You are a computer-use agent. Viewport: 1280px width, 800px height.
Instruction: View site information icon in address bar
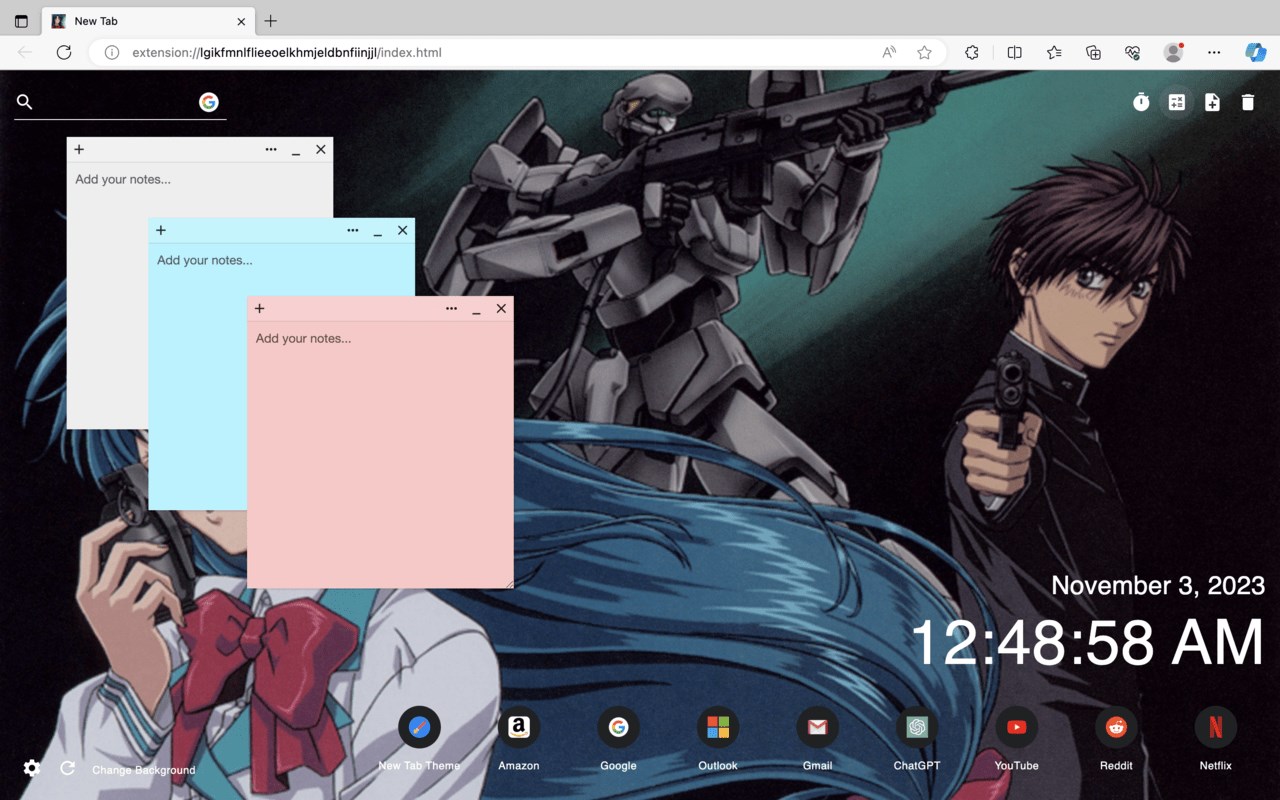pyautogui.click(x=112, y=52)
